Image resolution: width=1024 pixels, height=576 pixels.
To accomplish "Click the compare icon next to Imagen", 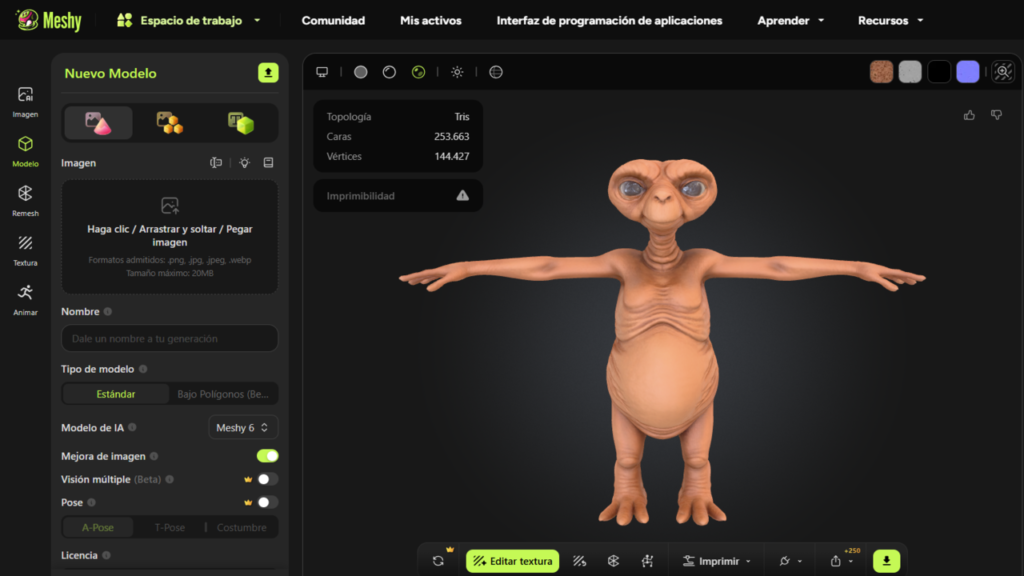I will [216, 163].
